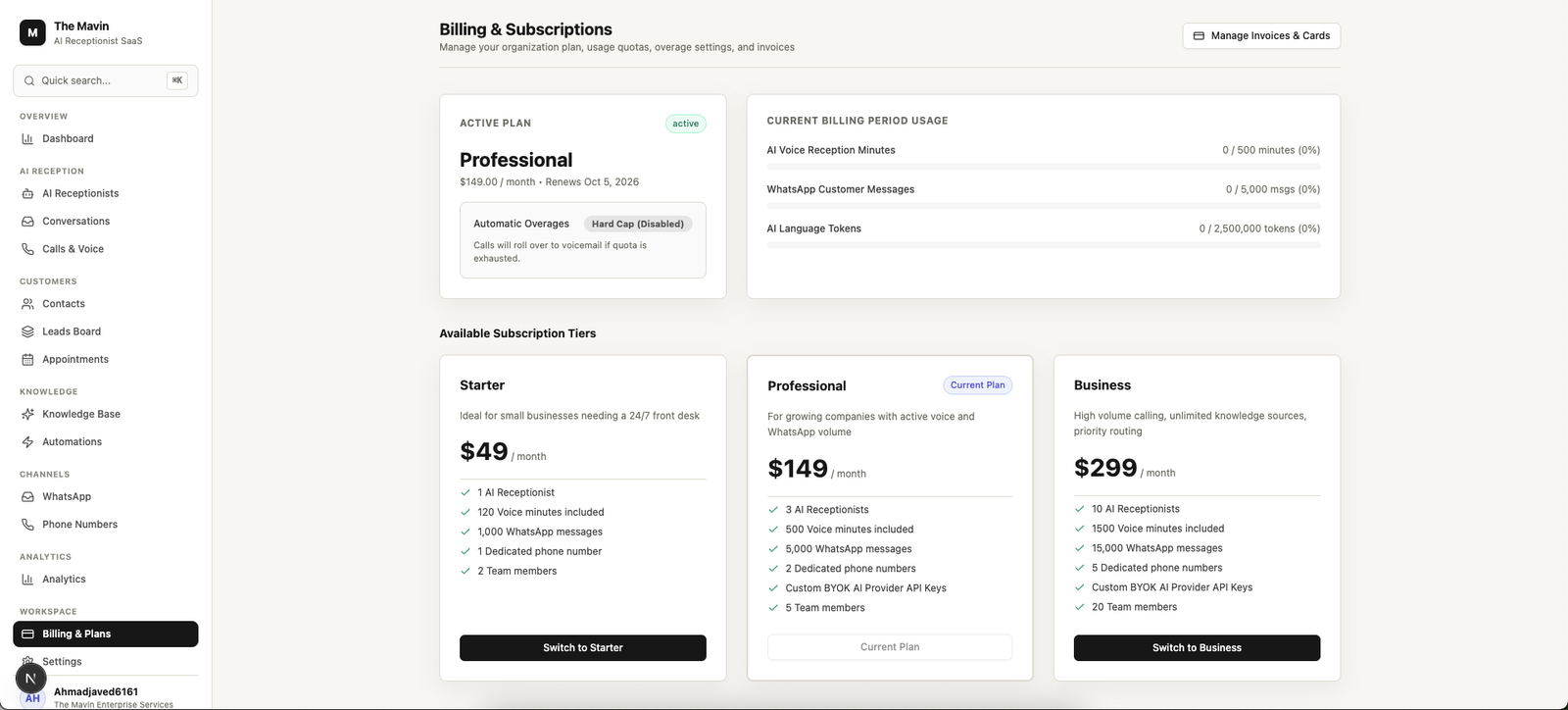Viewport: 1568px width, 710px height.
Task: Click the AI Language Tokens progress bar
Action: click(x=1043, y=245)
